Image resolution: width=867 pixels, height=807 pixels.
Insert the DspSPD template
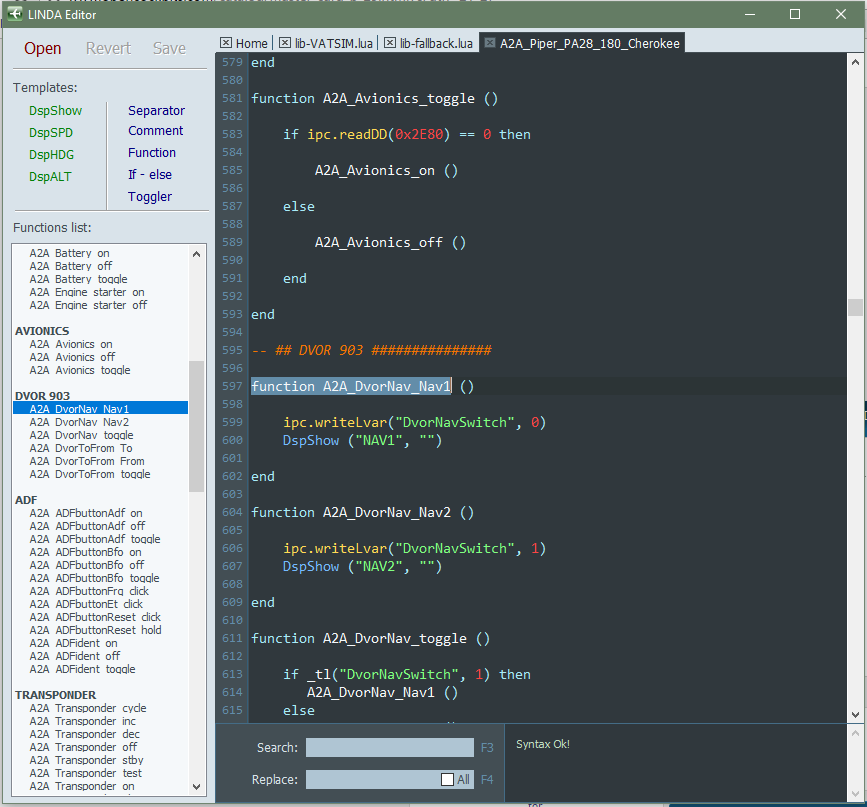[51, 133]
